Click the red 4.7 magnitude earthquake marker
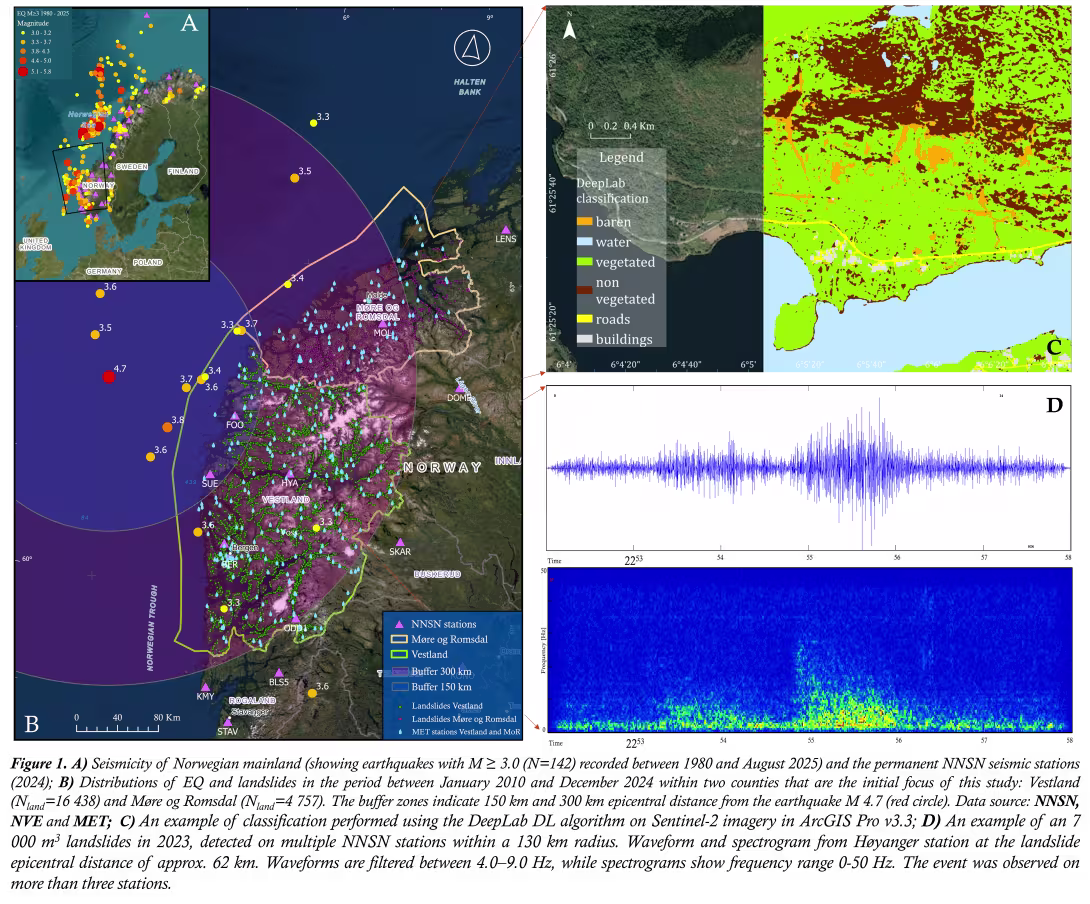1090x904 pixels. [x=109, y=377]
